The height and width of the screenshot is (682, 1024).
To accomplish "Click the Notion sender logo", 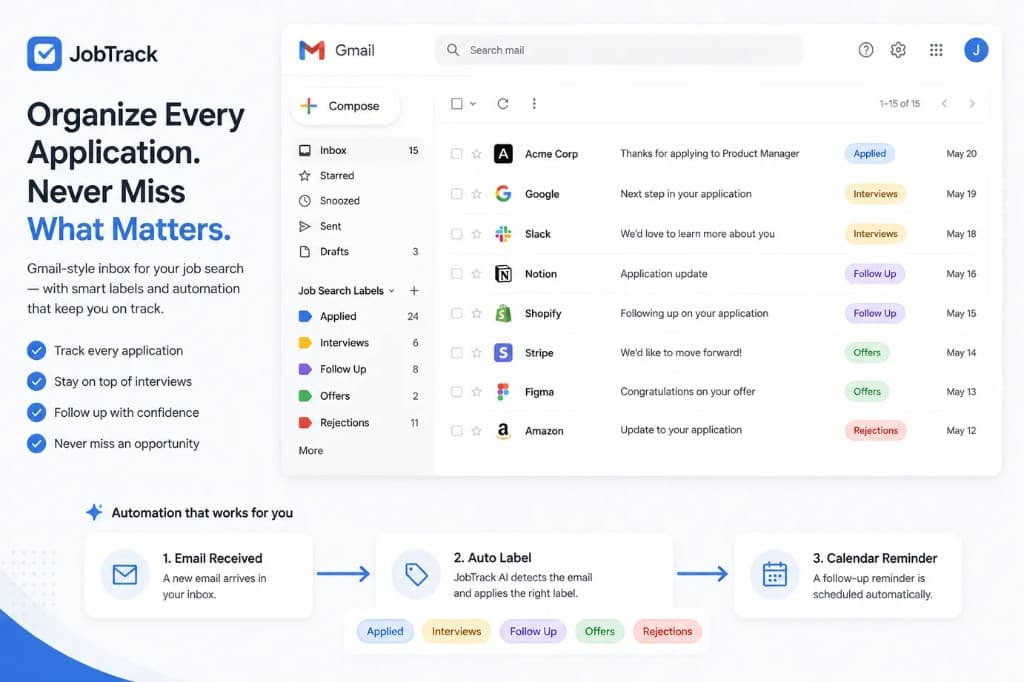I will click(503, 274).
